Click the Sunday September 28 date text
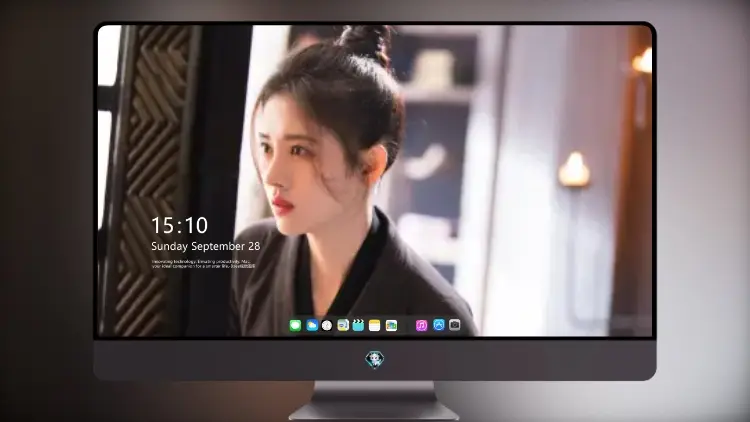This screenshot has height=422, width=750. click(x=206, y=246)
